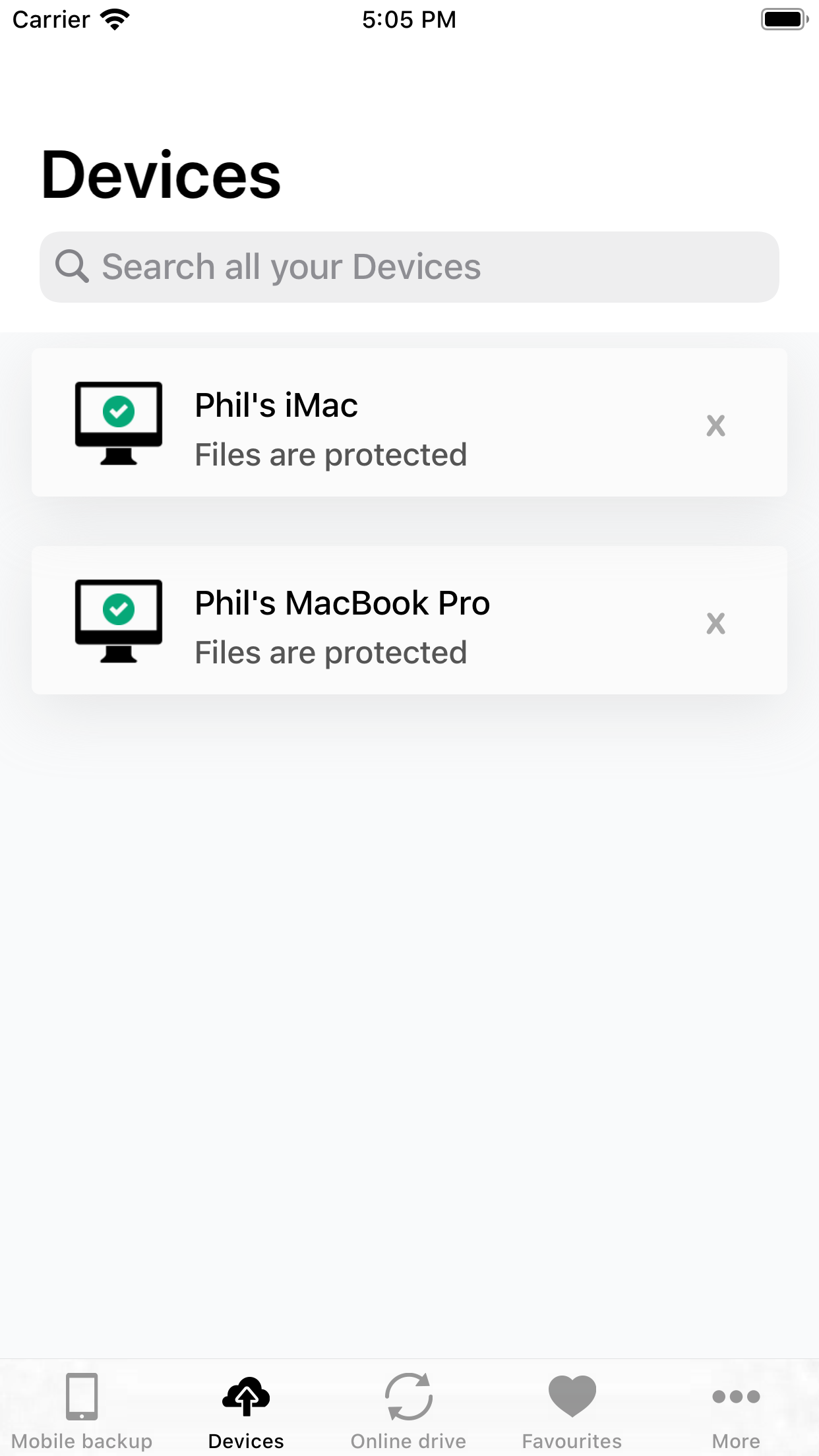Tap the green checkmark on Phil's MacBook Pro
Viewport: 819px width, 1456px height.
pyautogui.click(x=119, y=609)
